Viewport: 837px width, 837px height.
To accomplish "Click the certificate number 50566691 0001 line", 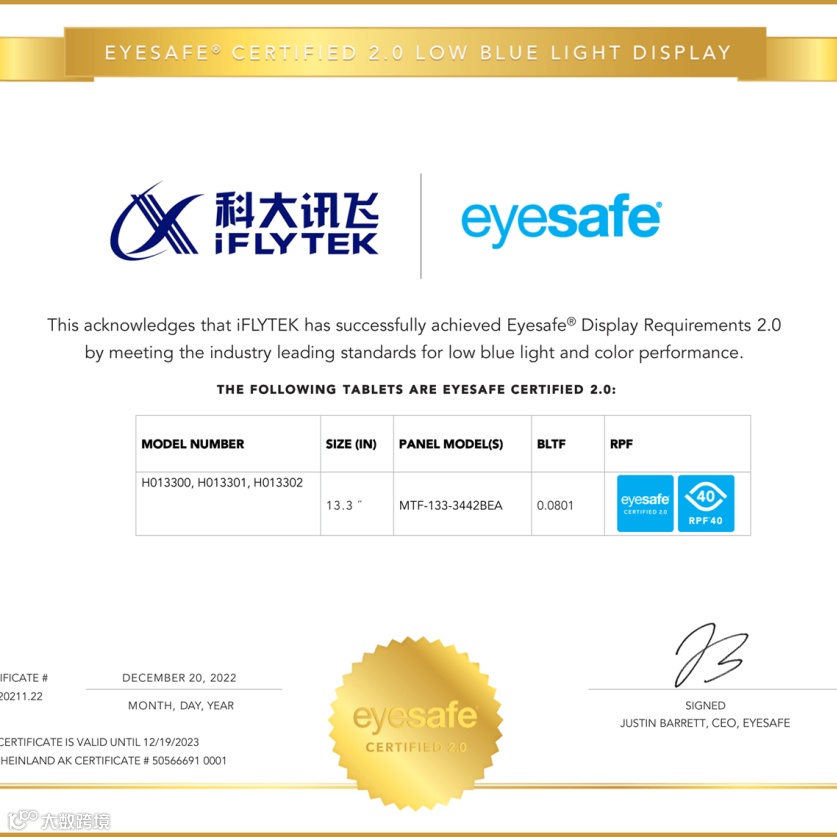I will click(113, 761).
